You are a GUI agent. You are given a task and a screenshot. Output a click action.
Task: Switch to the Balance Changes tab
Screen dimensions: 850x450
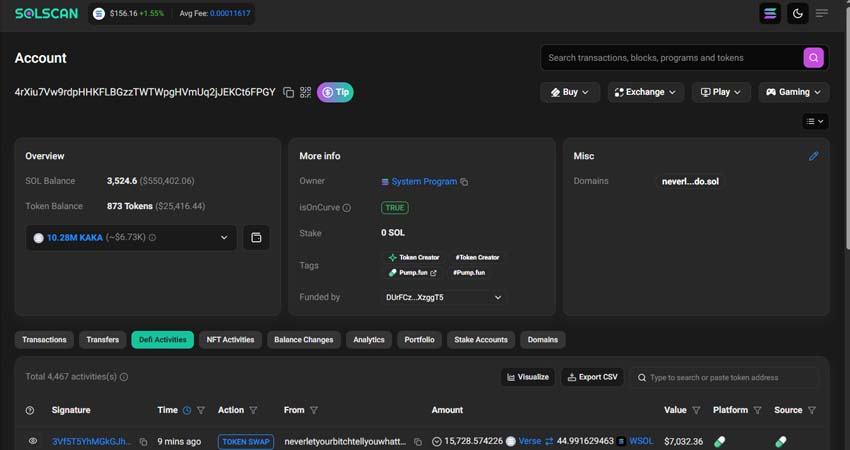(x=303, y=340)
